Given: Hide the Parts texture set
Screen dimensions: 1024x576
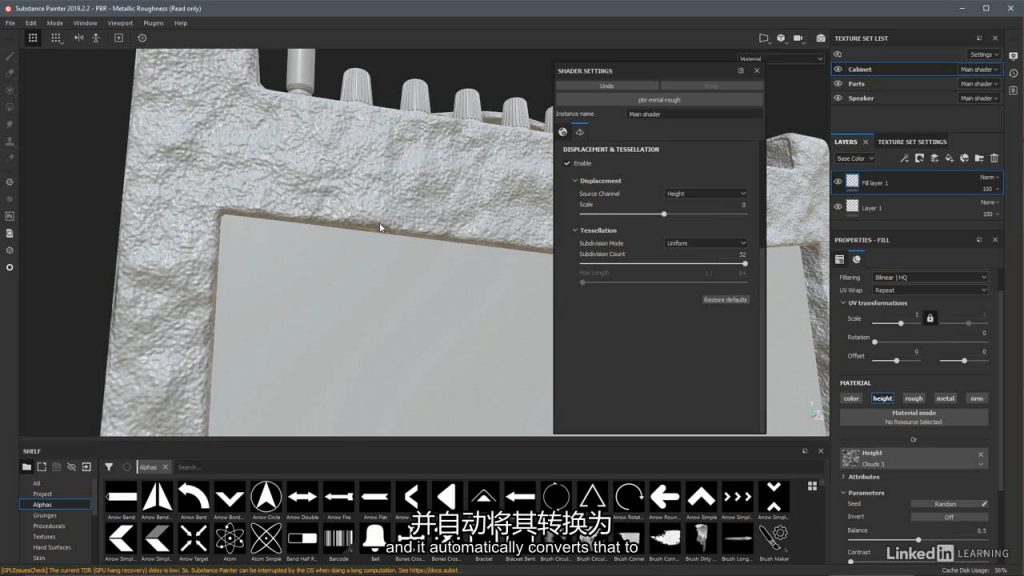Looking at the screenshot, I should (x=838, y=84).
